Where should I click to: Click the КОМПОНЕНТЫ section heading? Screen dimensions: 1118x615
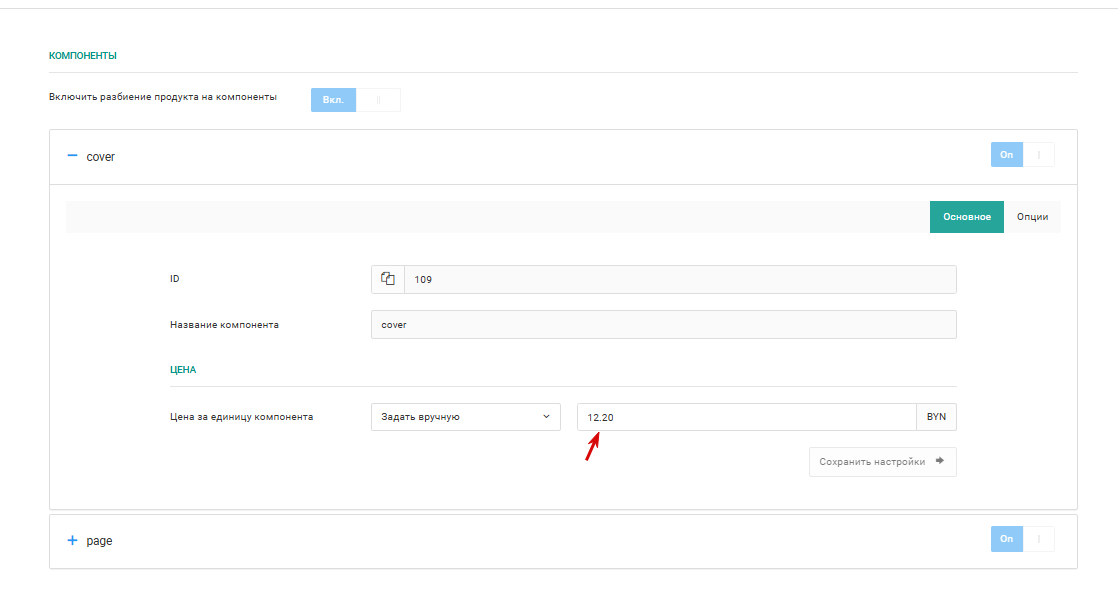(83, 56)
